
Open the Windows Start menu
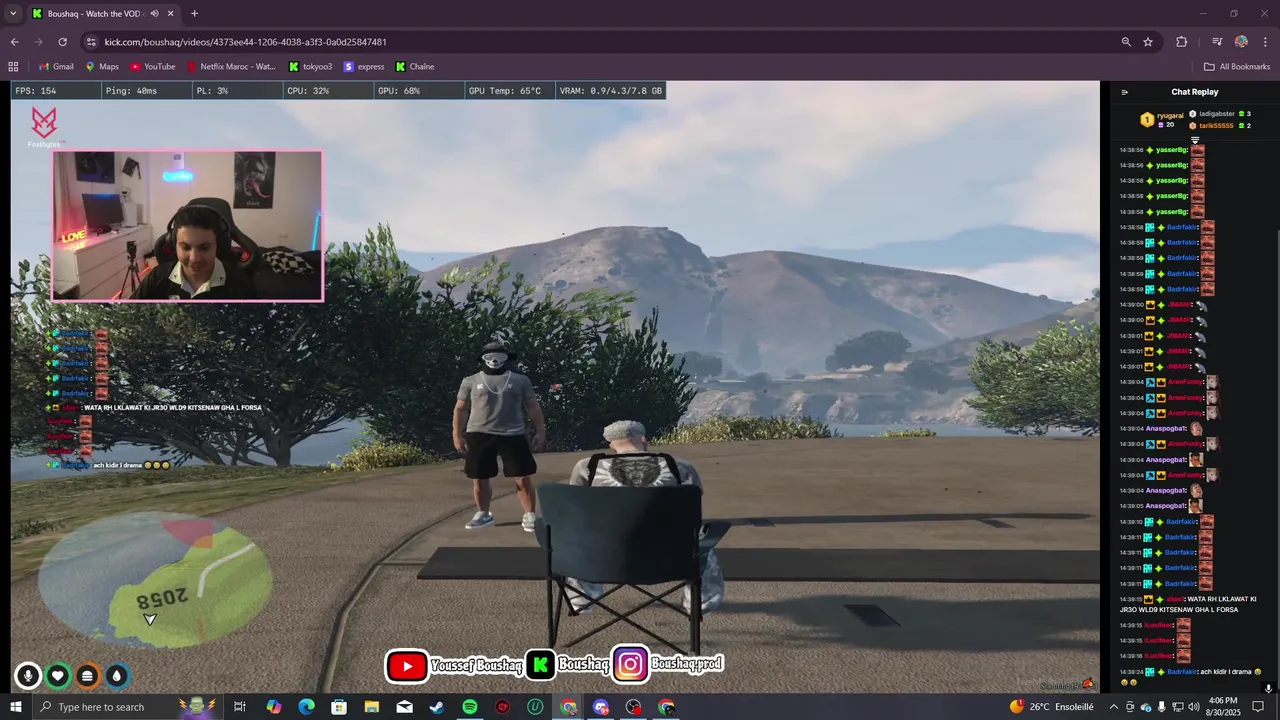(15, 707)
